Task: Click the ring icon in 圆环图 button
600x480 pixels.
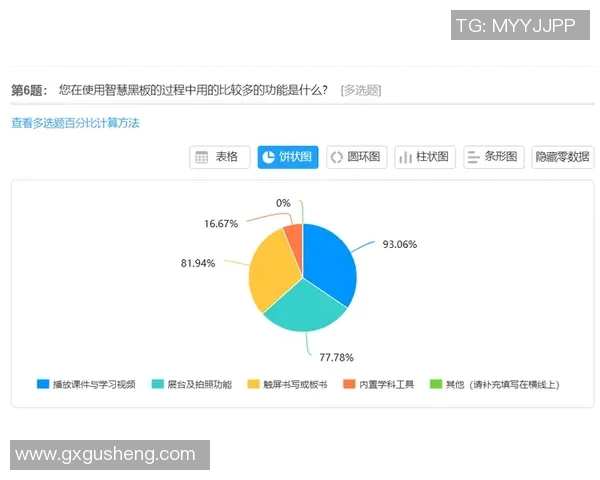Action: pyautogui.click(x=337, y=157)
